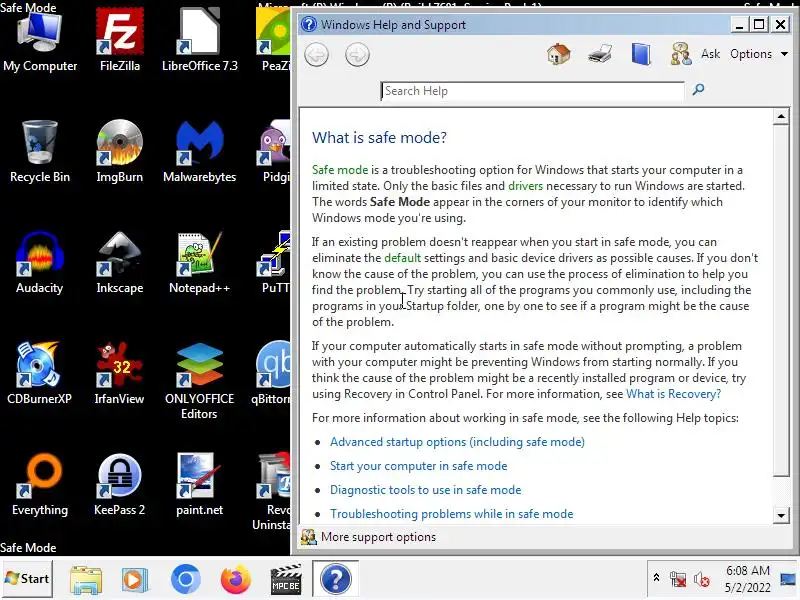Select the Notepad++ desktop shortcut

[199, 263]
